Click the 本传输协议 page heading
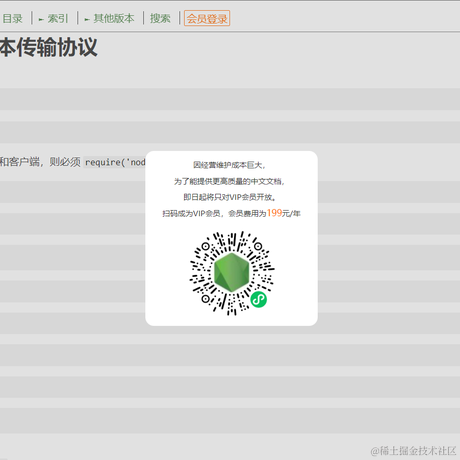 click(x=49, y=47)
